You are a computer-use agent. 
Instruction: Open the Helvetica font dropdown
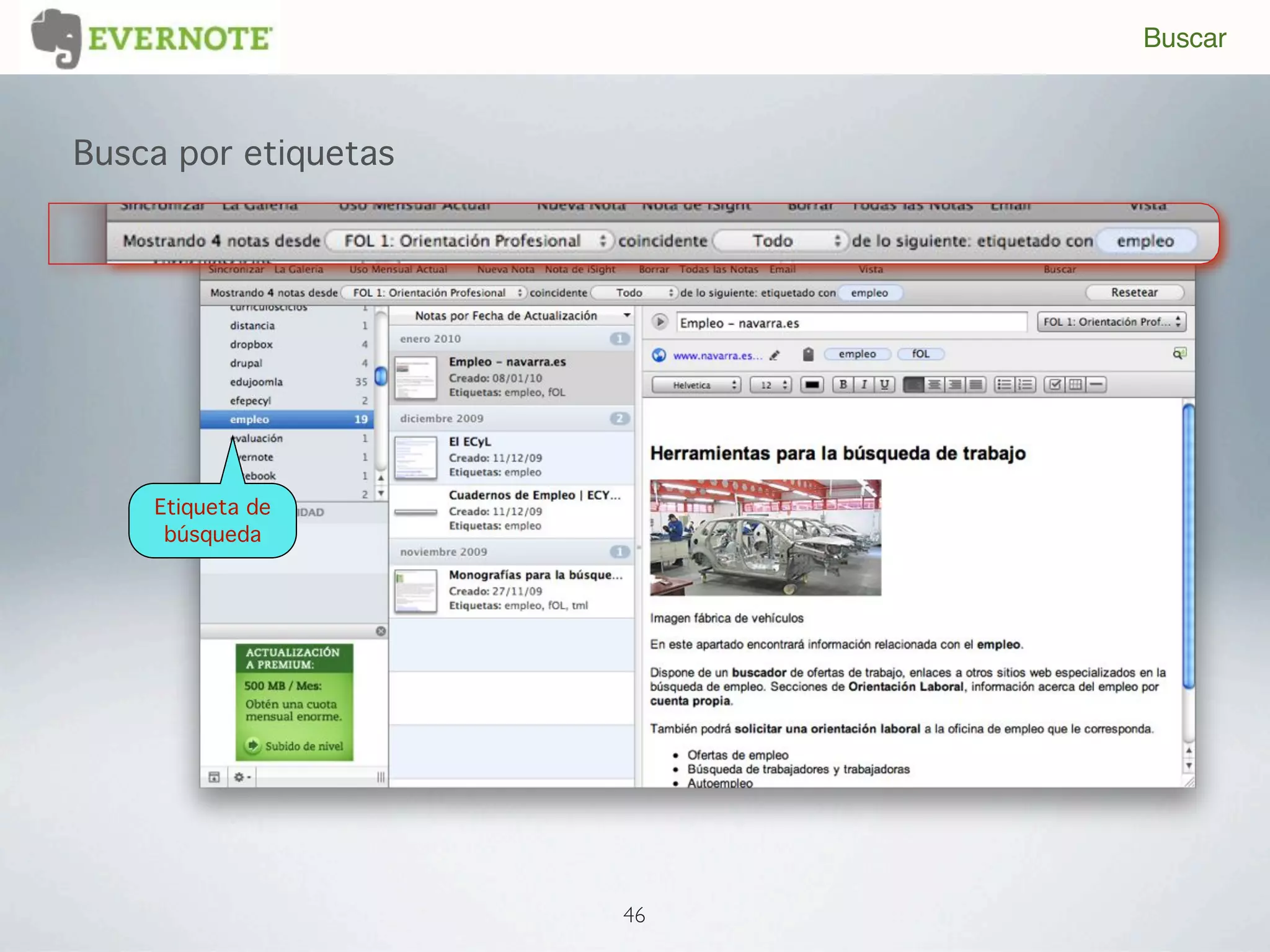tap(696, 385)
